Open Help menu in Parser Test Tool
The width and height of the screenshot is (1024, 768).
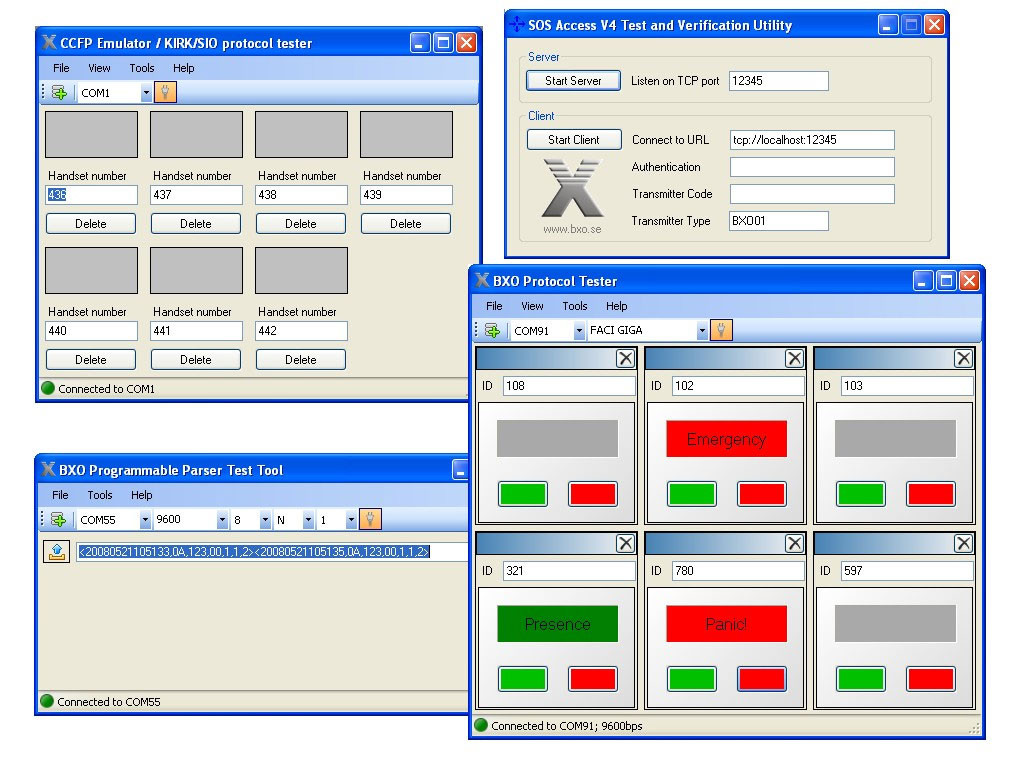point(141,495)
